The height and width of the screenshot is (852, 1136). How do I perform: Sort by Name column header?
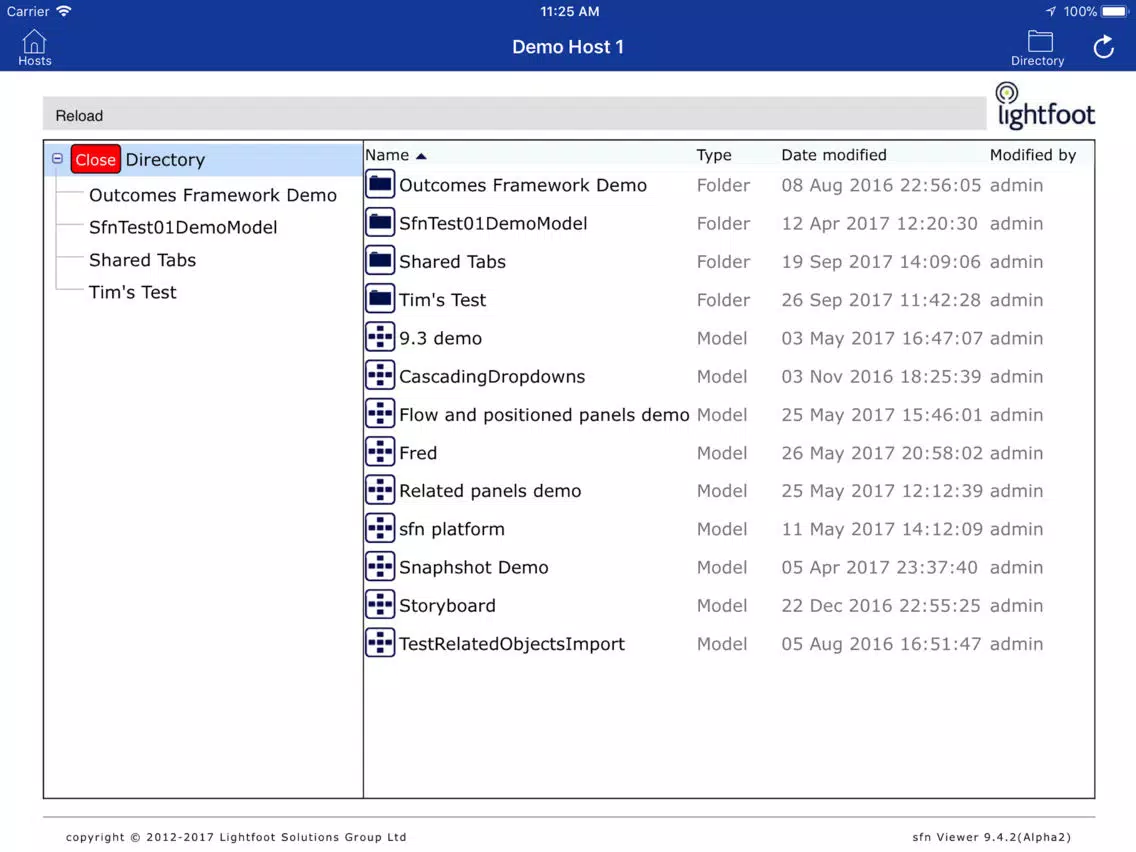pyautogui.click(x=396, y=155)
